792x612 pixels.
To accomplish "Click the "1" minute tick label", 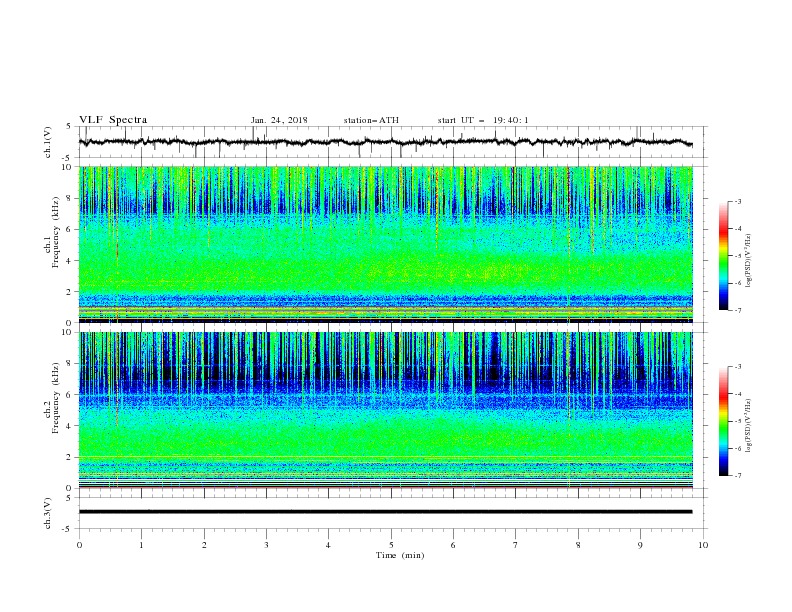I will [x=141, y=545].
